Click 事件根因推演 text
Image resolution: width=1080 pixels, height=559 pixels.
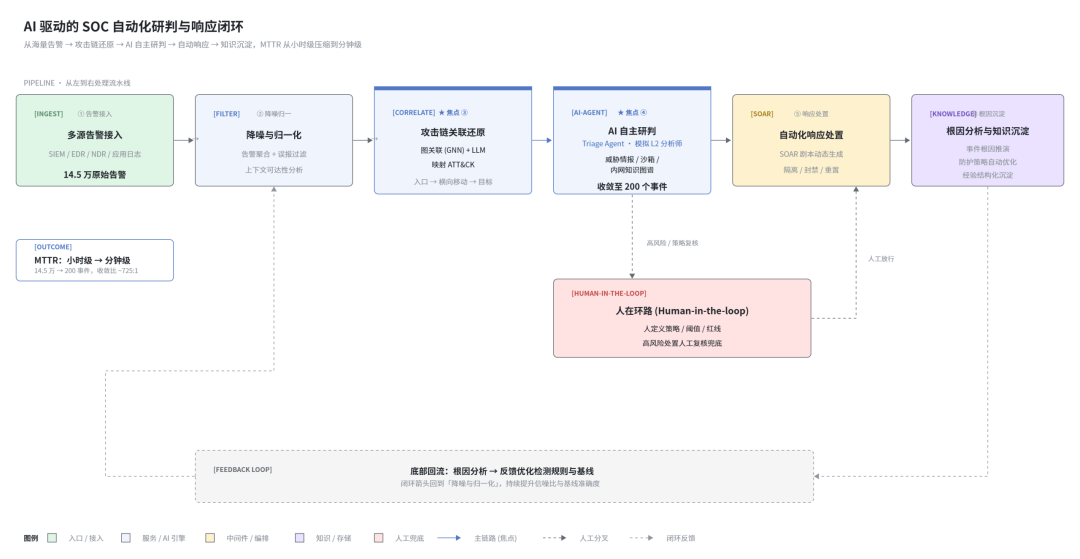(x=988, y=149)
